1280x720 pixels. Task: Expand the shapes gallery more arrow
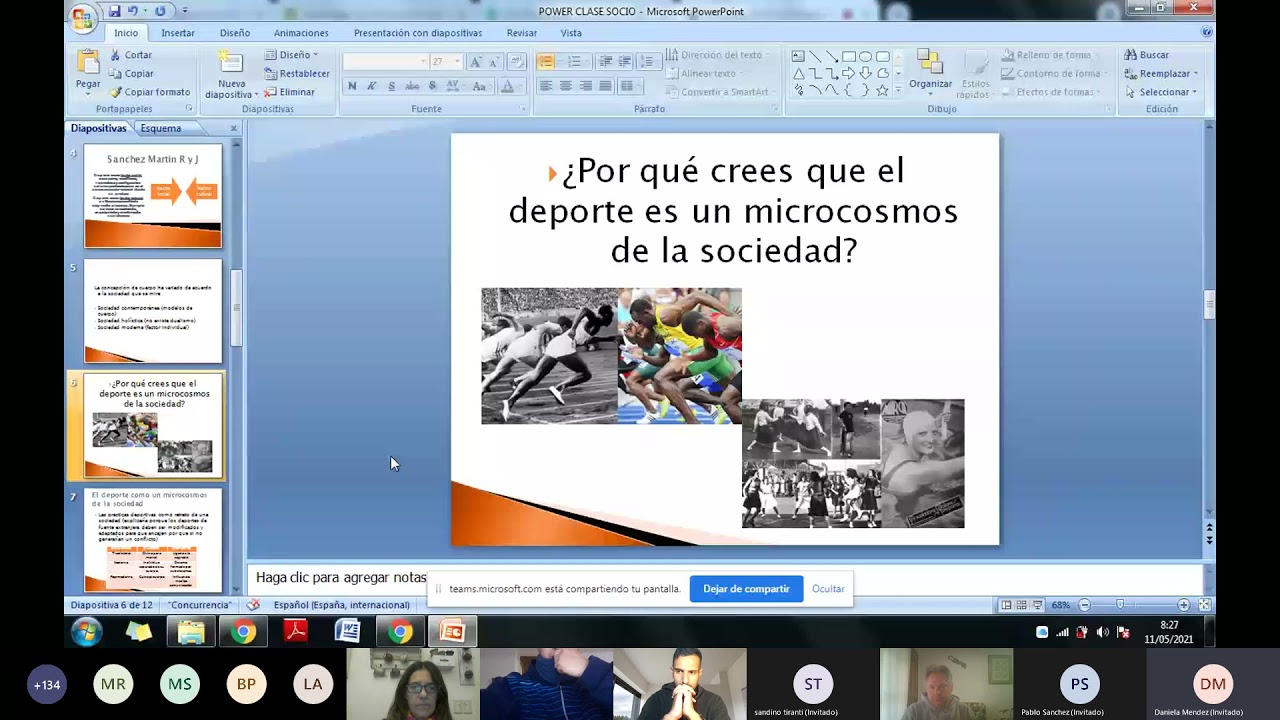coord(897,91)
